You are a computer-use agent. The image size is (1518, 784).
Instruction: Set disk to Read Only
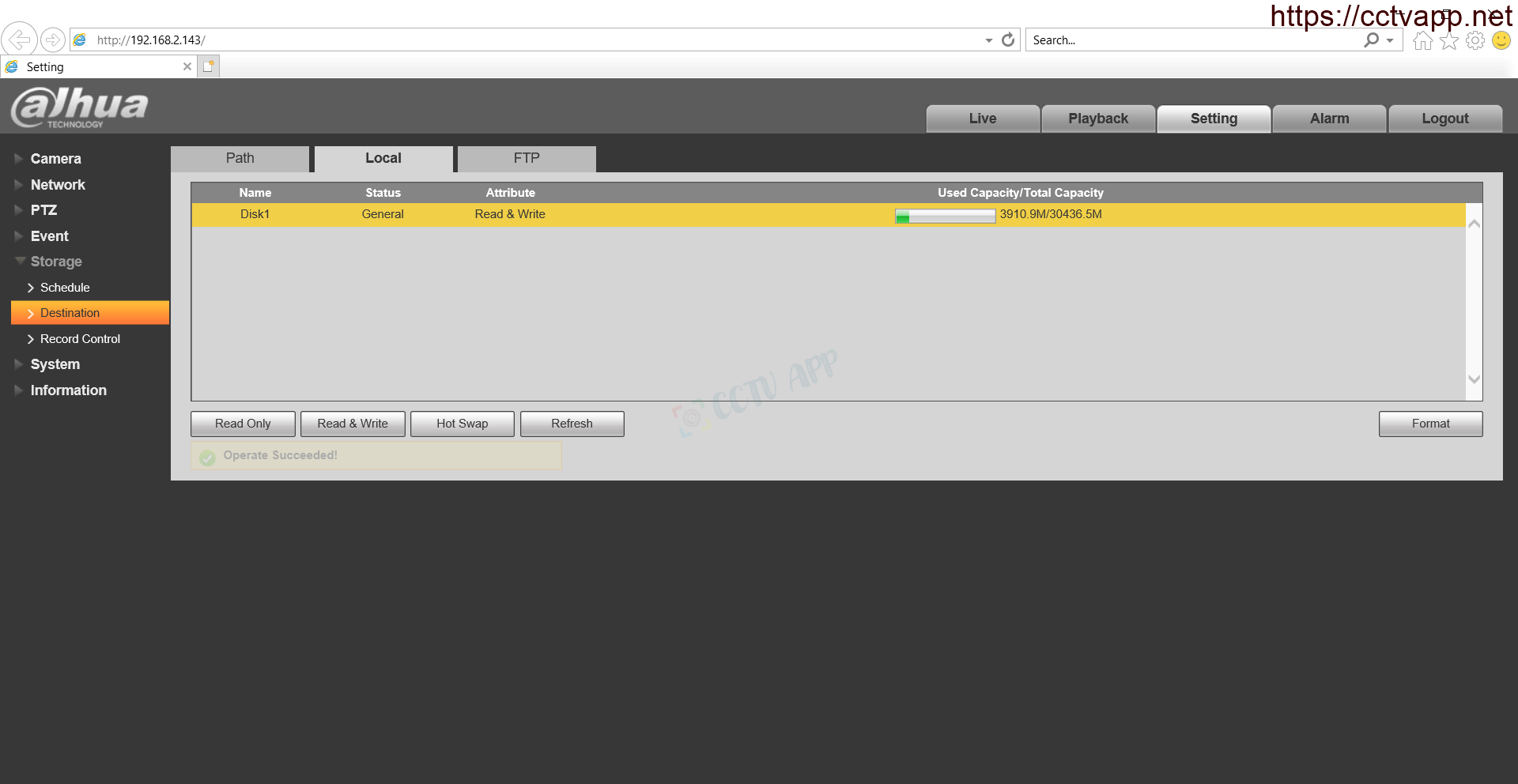coord(243,424)
